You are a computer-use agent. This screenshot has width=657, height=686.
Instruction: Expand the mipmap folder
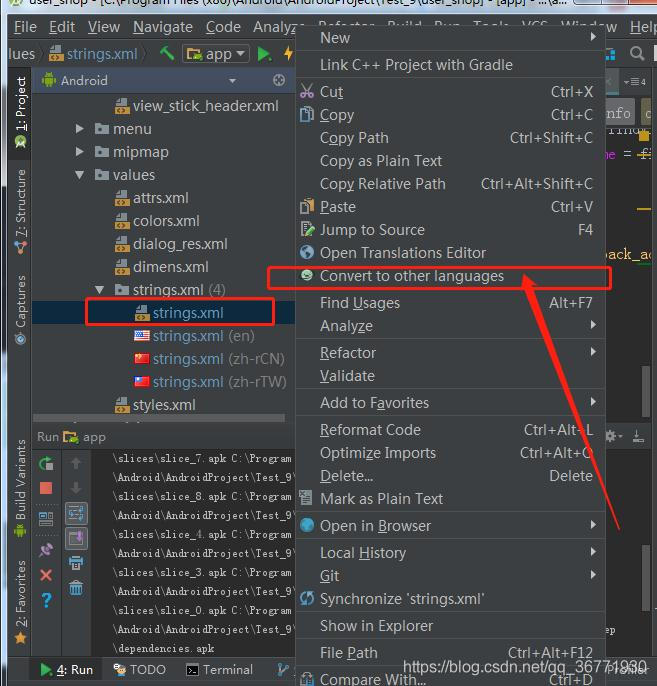pyautogui.click(x=79, y=152)
